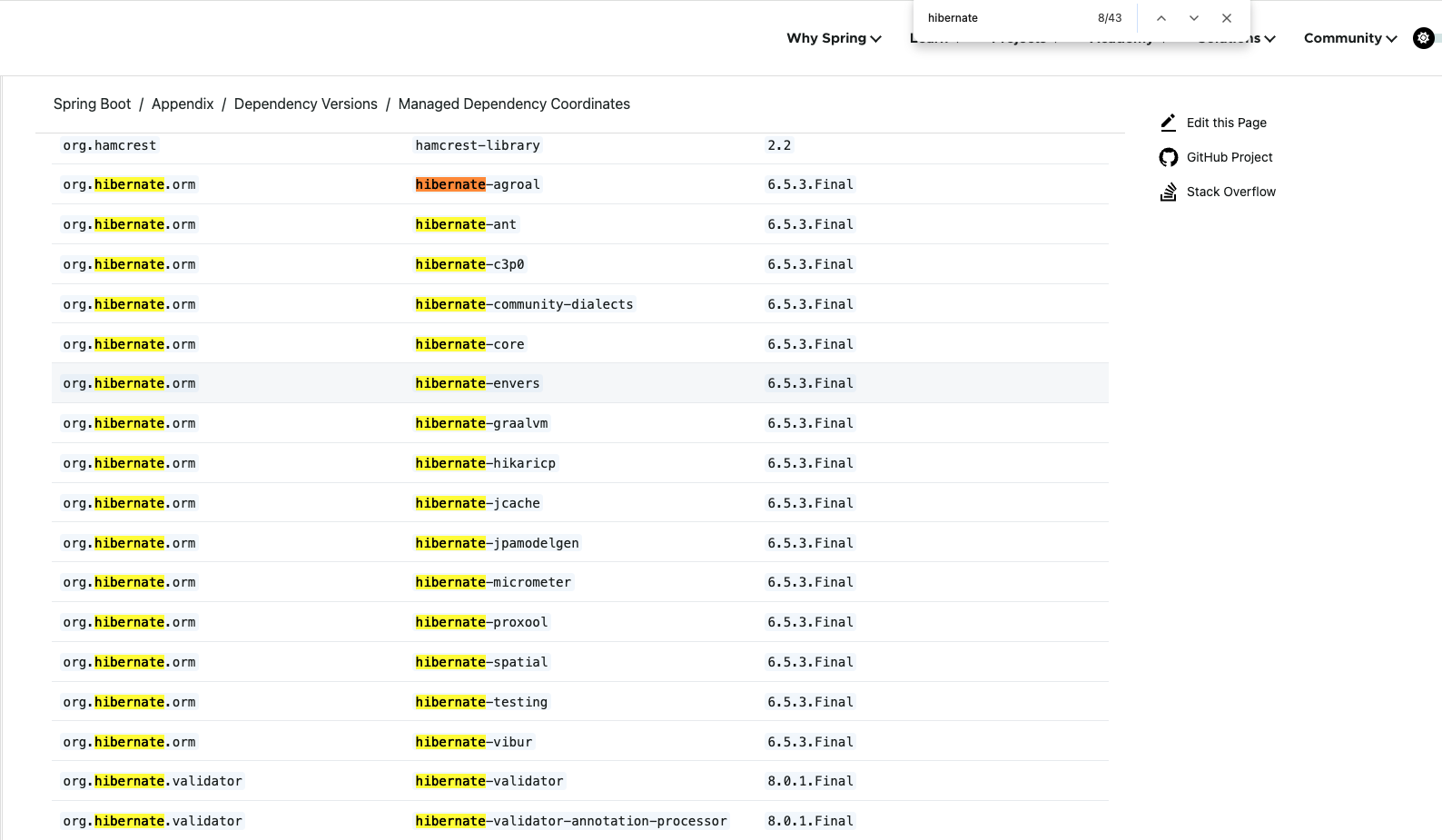The image size is (1442, 840).
Task: Click the Stack Overflow icon
Action: 1169,192
